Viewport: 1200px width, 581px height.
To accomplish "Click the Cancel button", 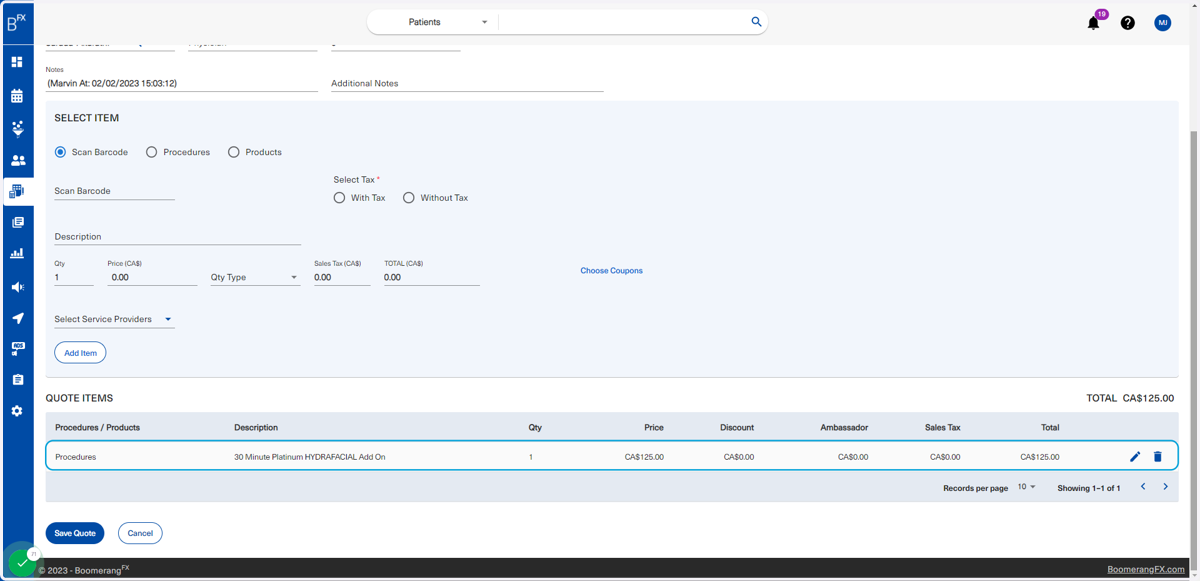I will point(140,533).
